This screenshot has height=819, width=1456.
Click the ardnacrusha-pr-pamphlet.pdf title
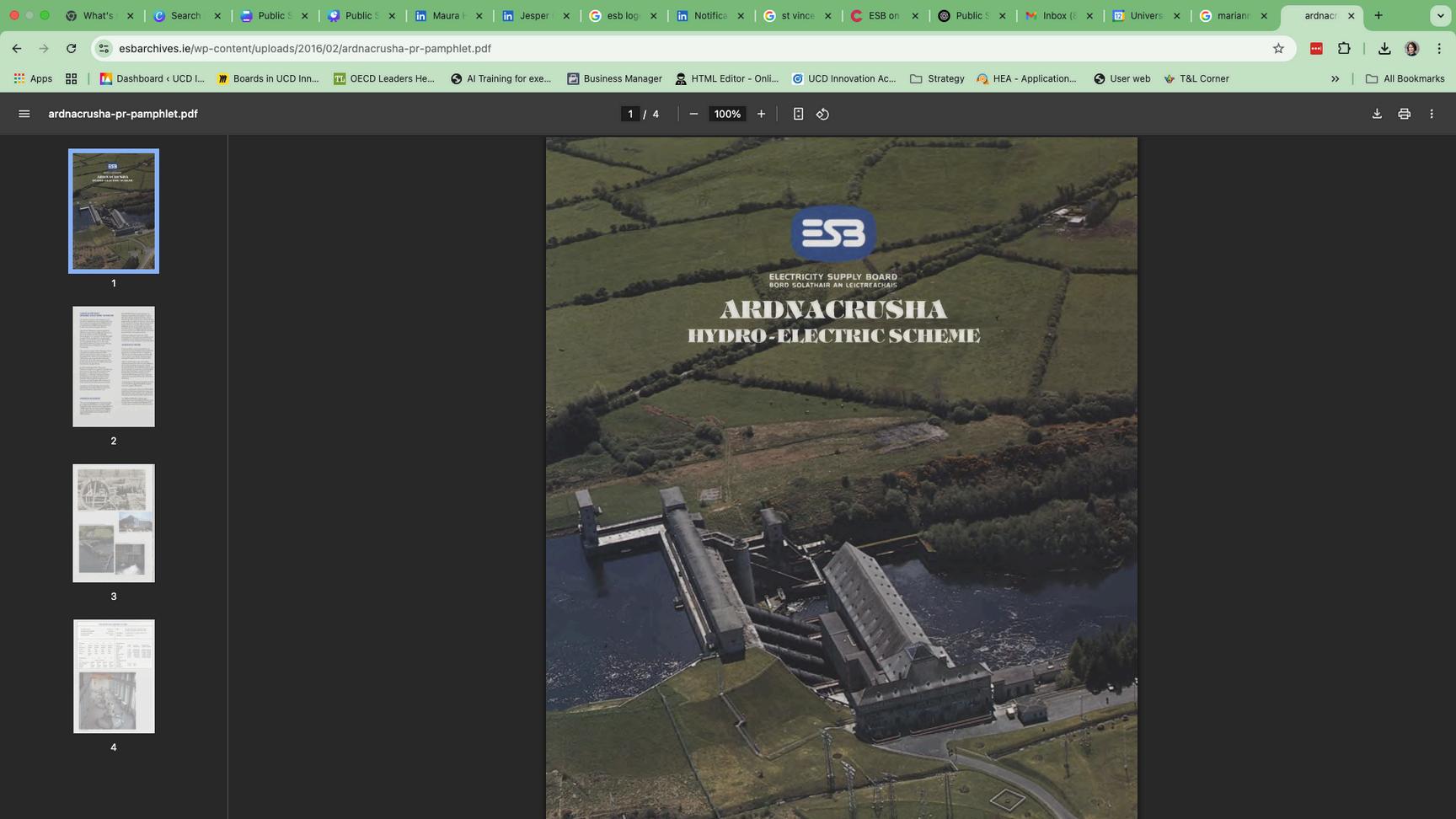tap(123, 114)
